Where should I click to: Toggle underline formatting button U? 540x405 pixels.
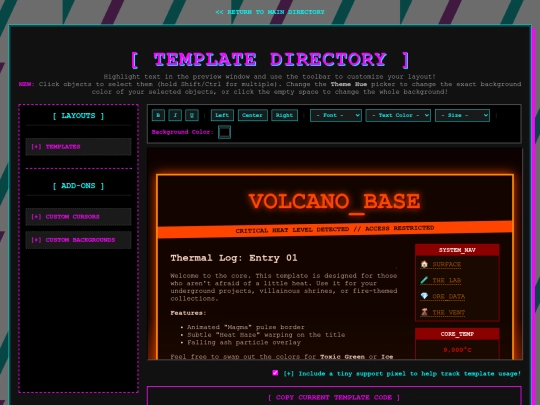192,115
